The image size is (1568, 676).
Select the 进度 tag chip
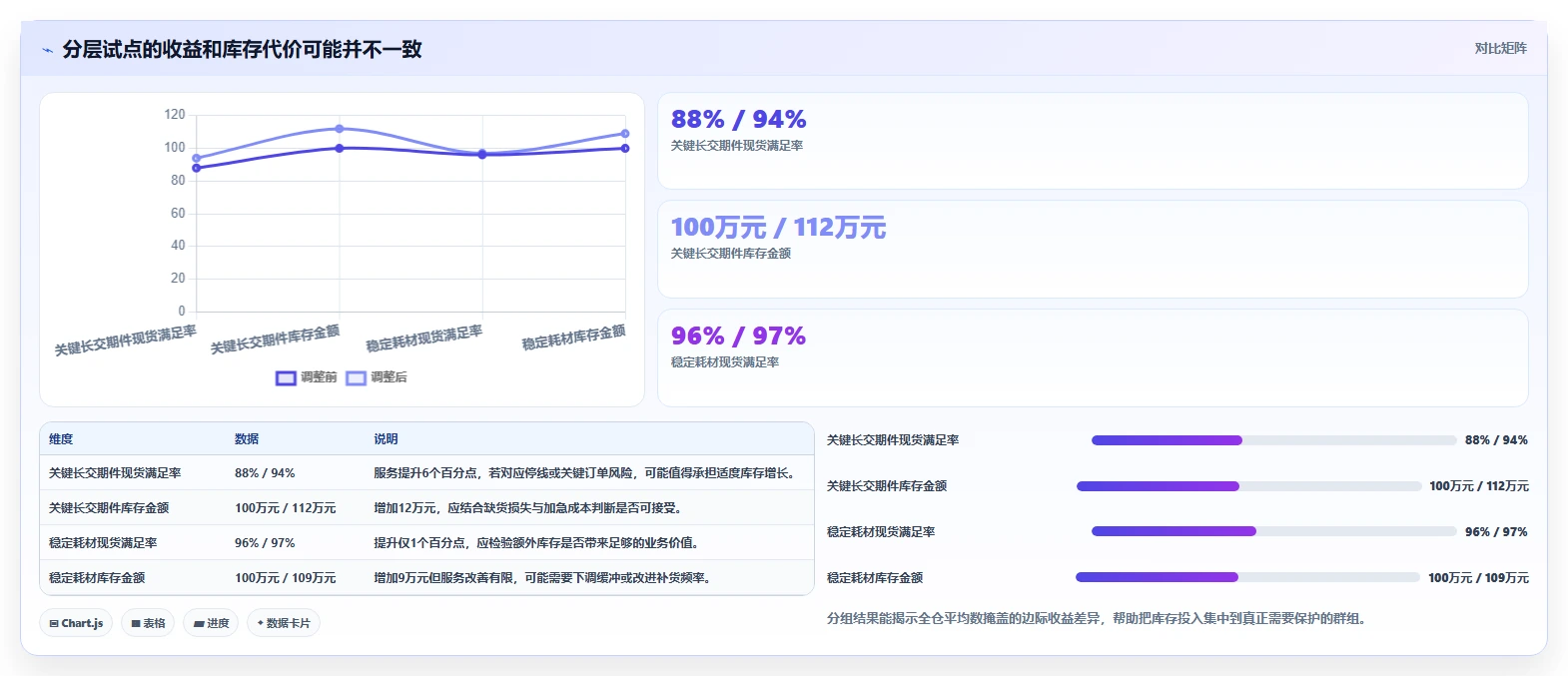coord(211,623)
